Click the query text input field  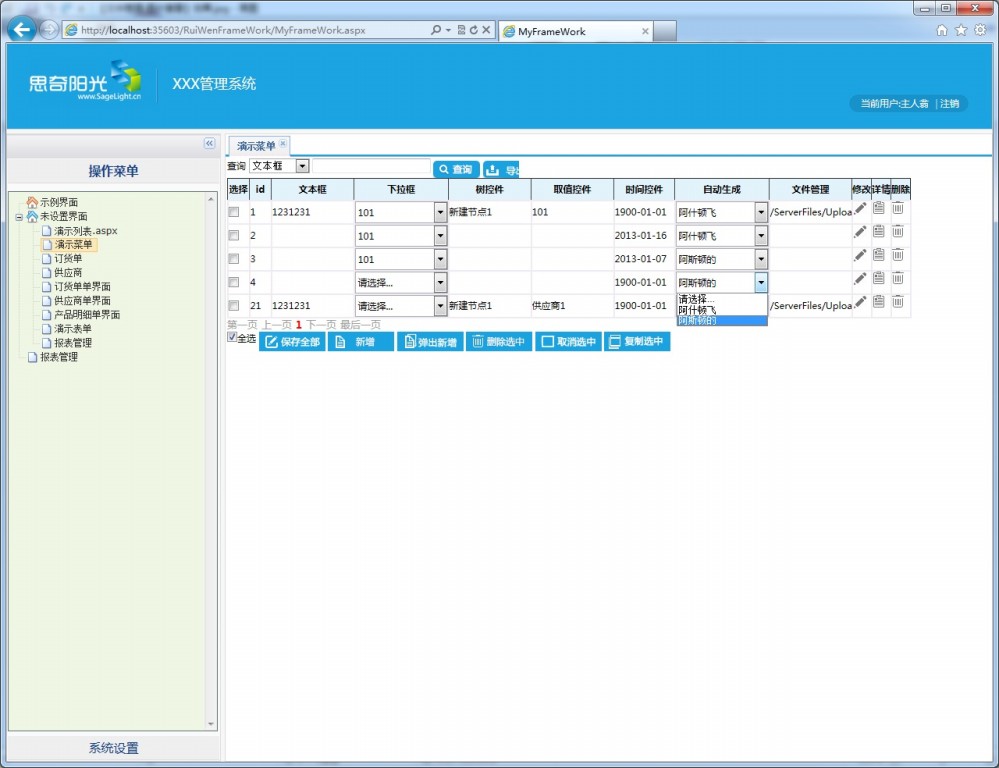[371, 167]
